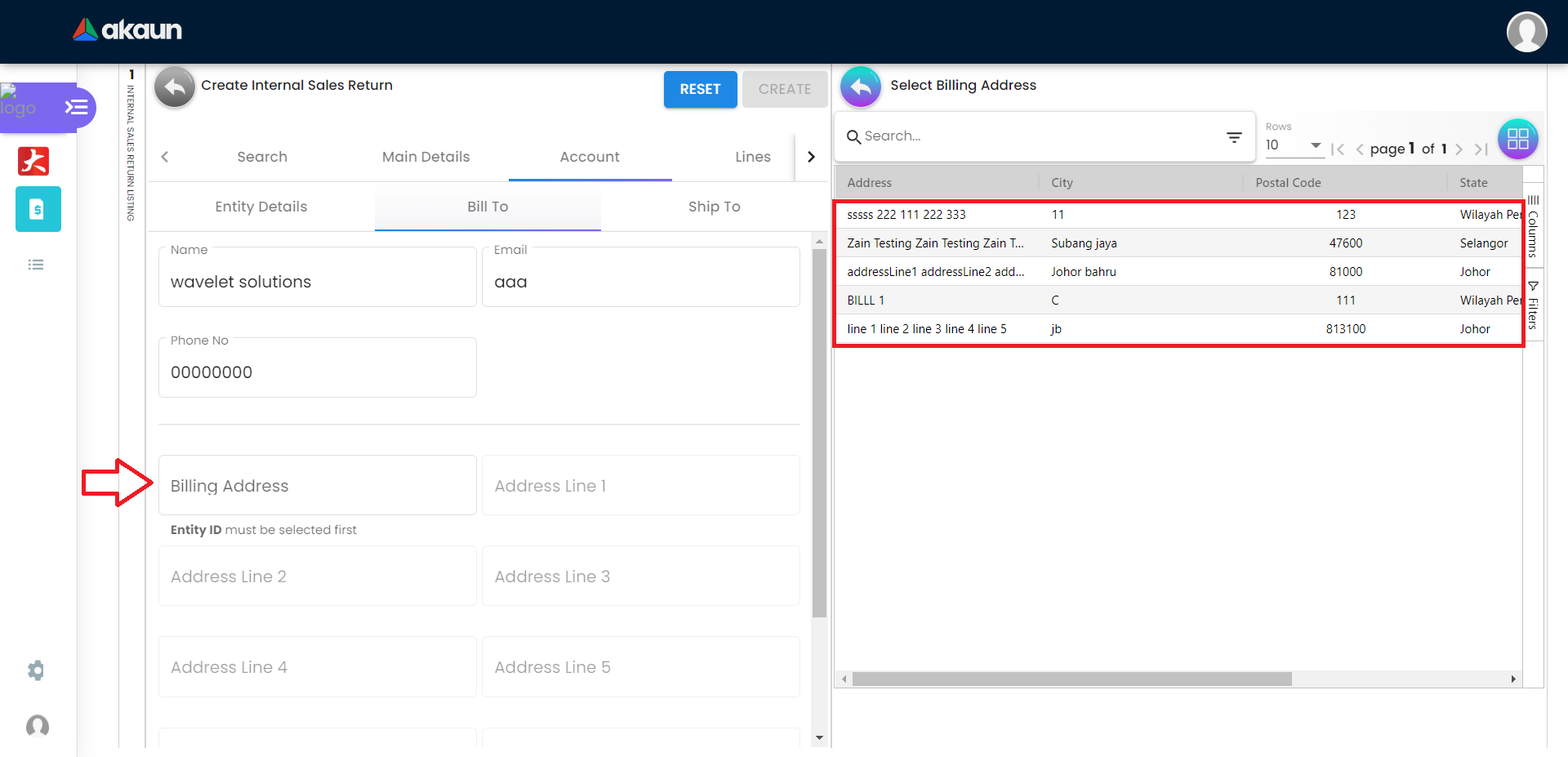Click the back arrow beside Select Billing Address
The width and height of the screenshot is (1568, 757).
pos(860,87)
